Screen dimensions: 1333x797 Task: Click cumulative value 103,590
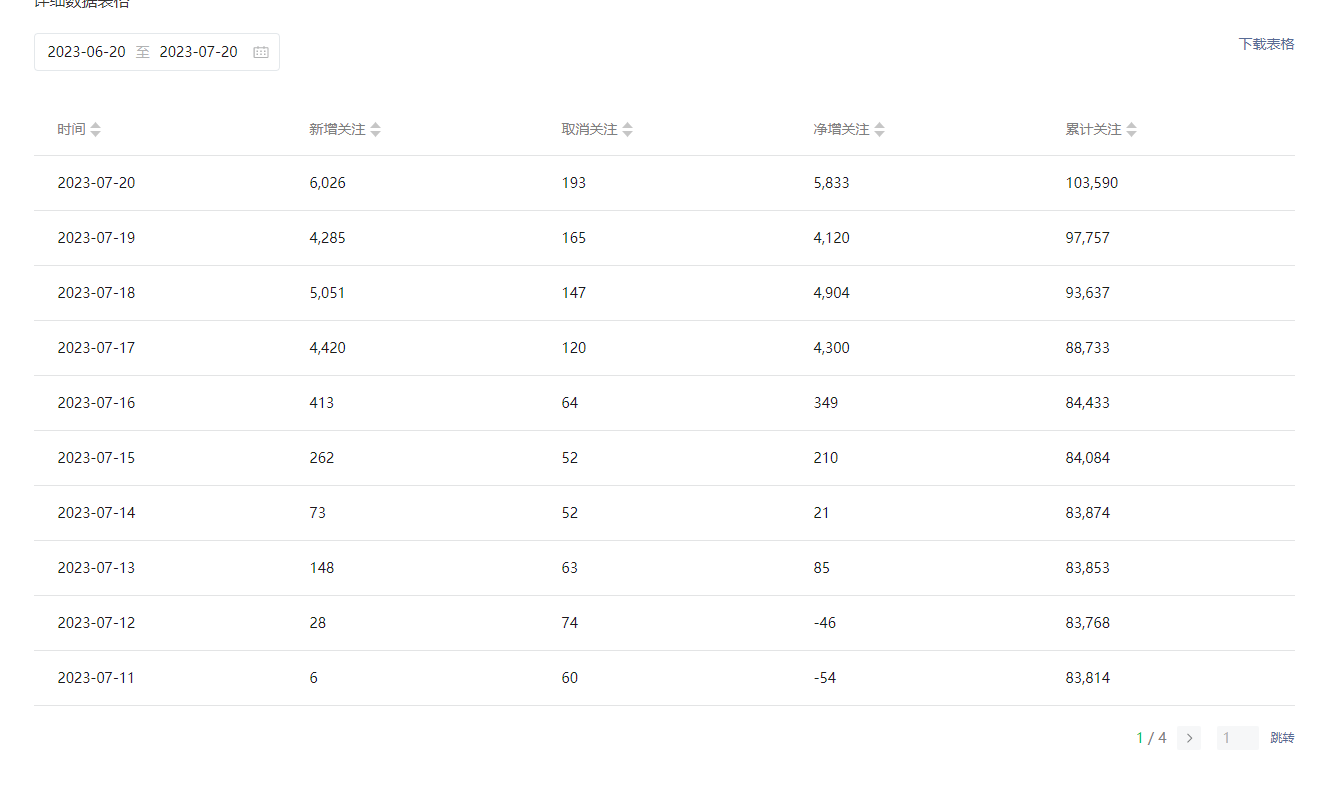(1092, 183)
